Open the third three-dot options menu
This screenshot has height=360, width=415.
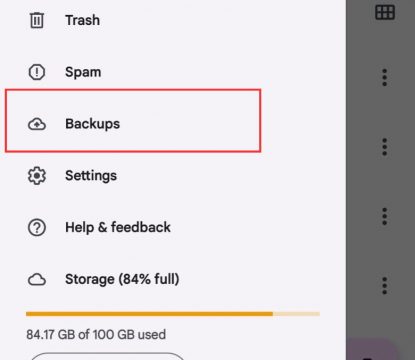(385, 216)
